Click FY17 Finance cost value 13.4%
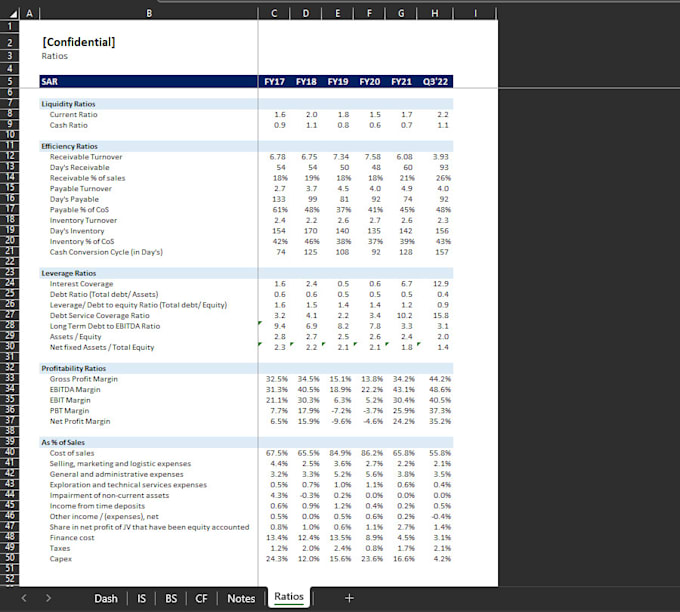The width and height of the screenshot is (680, 612). tap(277, 537)
